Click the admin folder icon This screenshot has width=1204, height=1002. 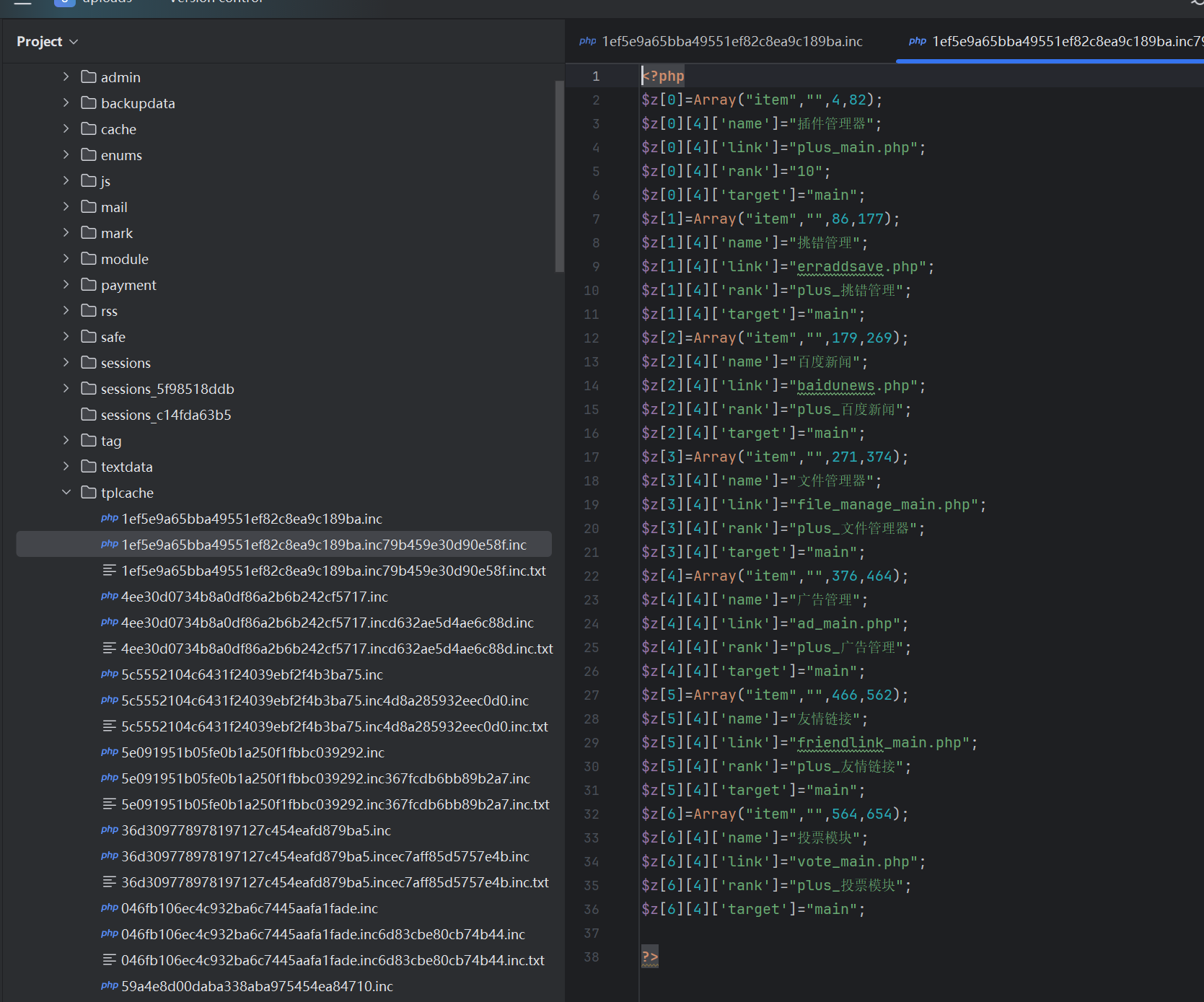[89, 76]
